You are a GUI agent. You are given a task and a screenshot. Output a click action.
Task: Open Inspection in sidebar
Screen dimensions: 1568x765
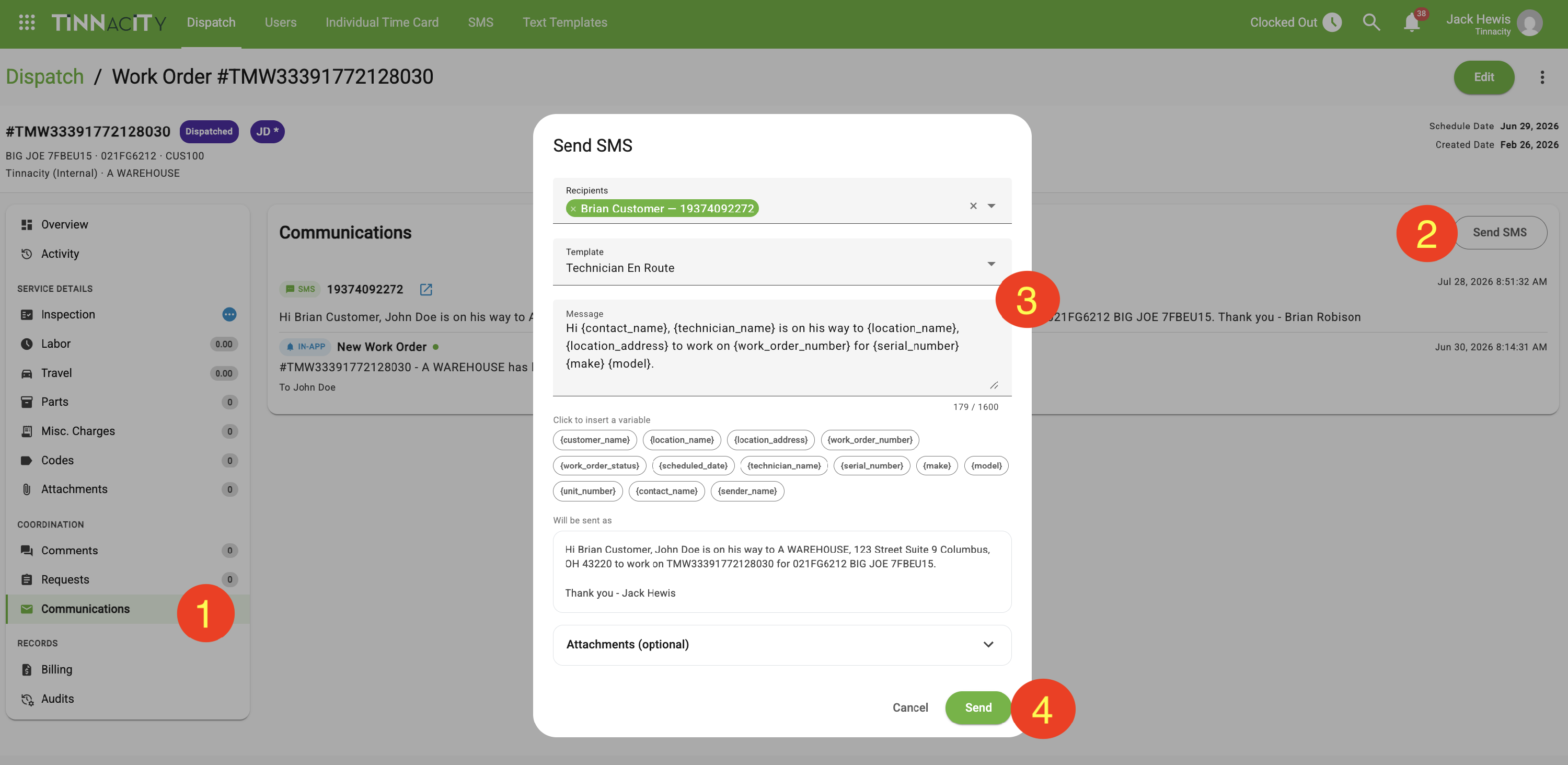pos(127,314)
